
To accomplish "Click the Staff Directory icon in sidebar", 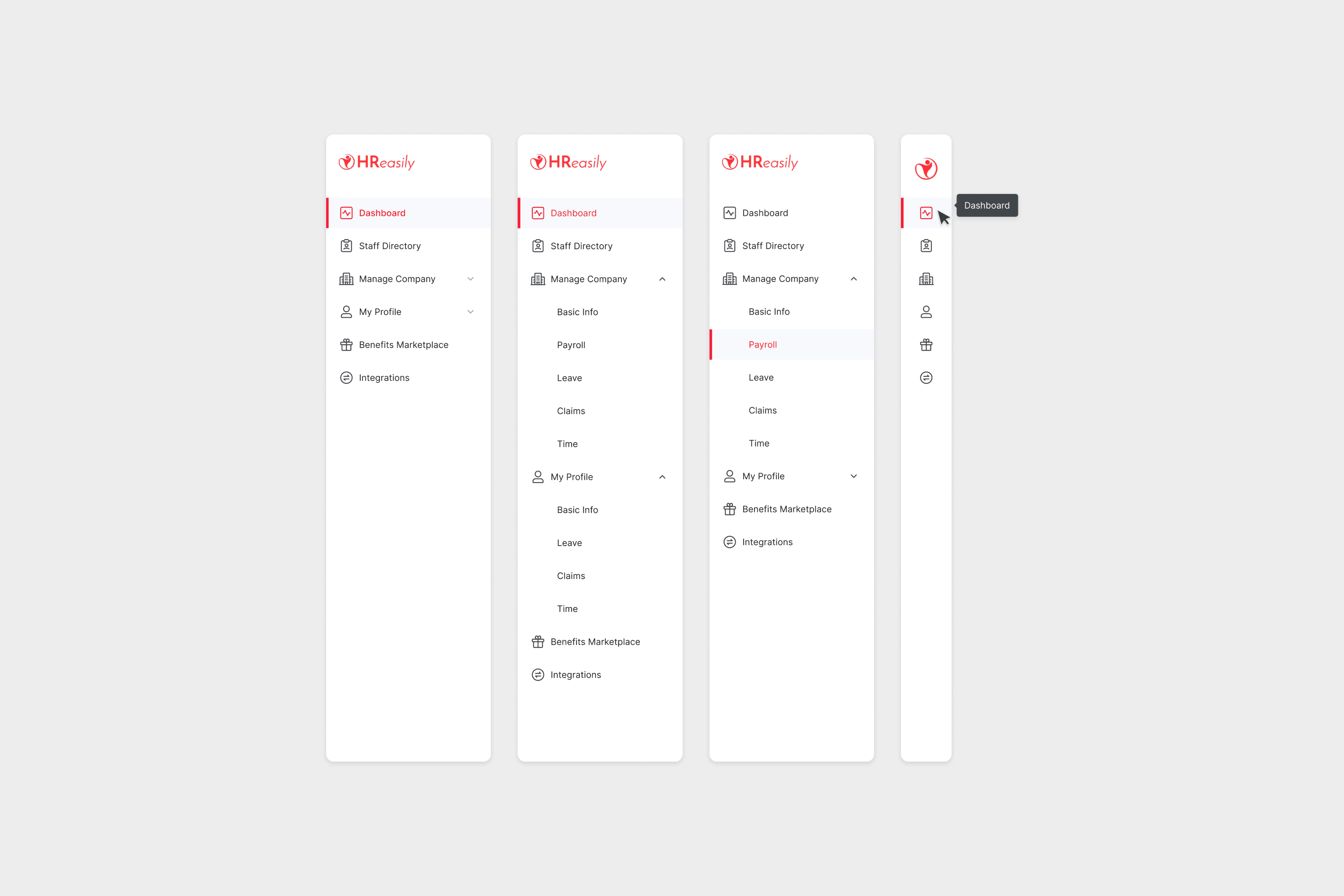I will pyautogui.click(x=926, y=245).
